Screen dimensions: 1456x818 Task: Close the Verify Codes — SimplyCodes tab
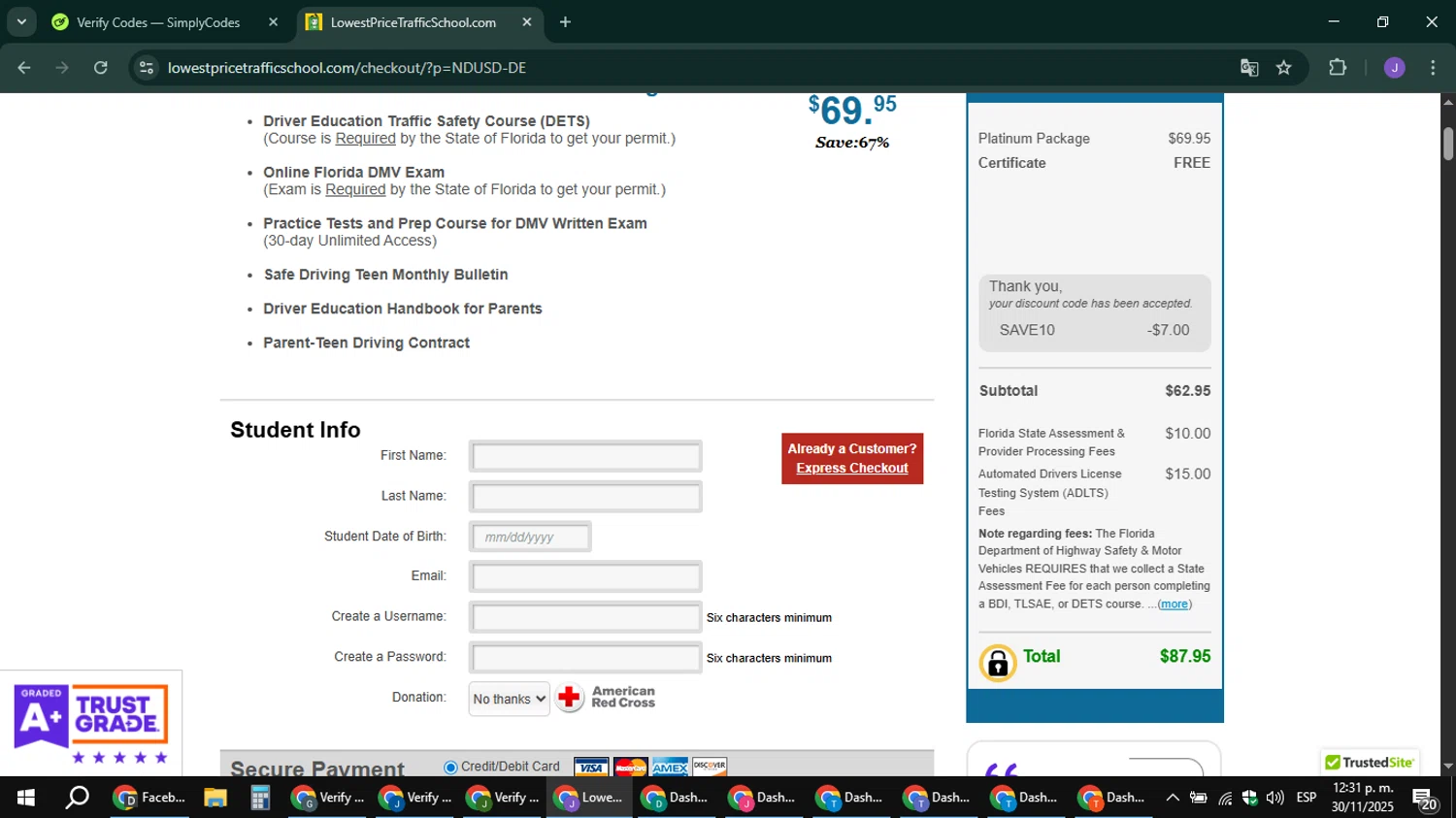coord(273,21)
